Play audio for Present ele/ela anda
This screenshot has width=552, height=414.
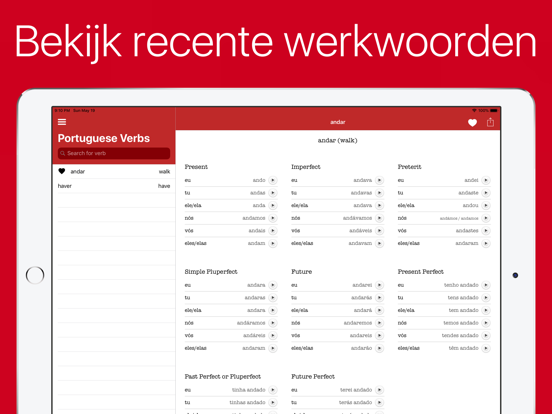click(x=273, y=206)
